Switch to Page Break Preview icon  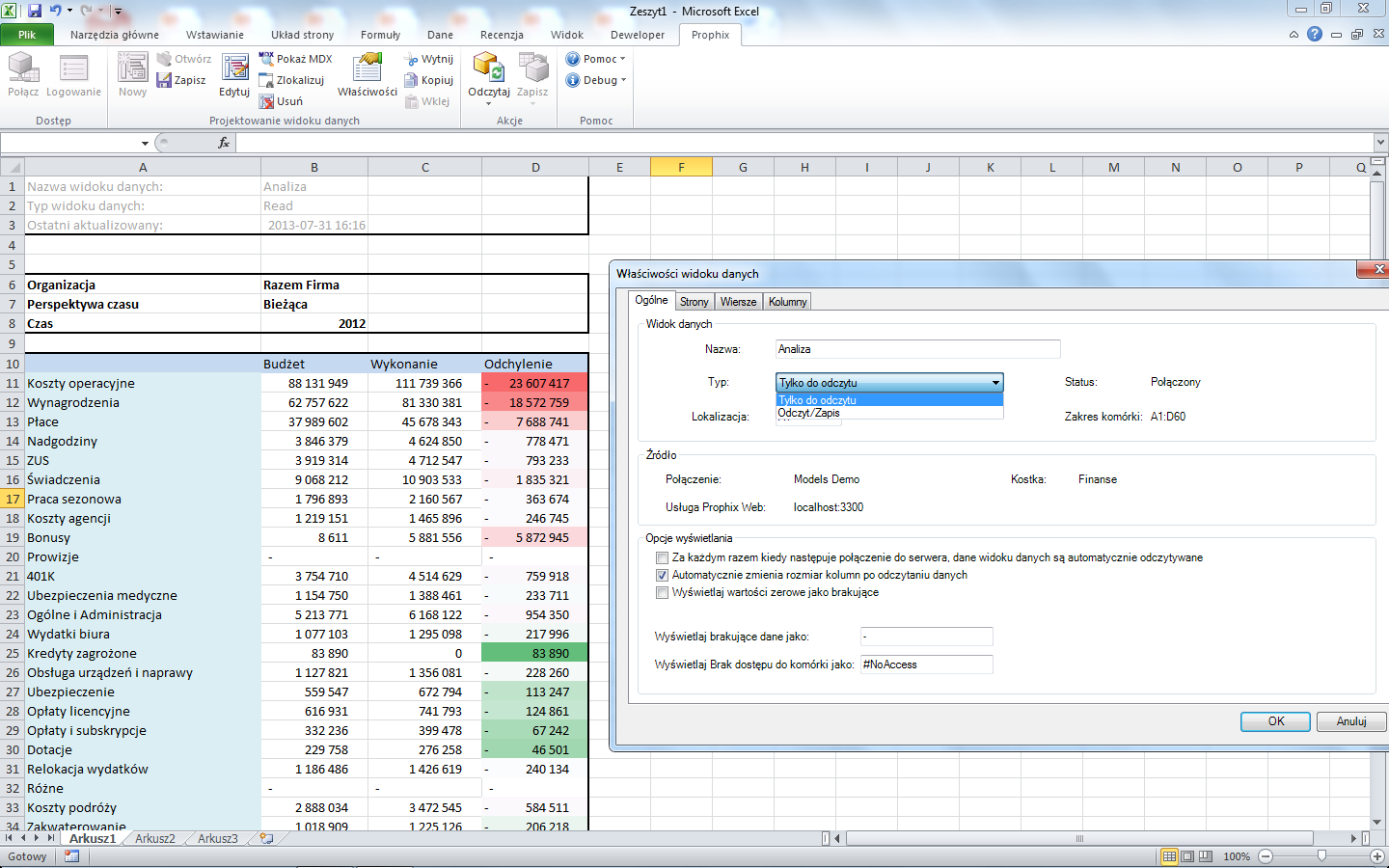click(1207, 856)
